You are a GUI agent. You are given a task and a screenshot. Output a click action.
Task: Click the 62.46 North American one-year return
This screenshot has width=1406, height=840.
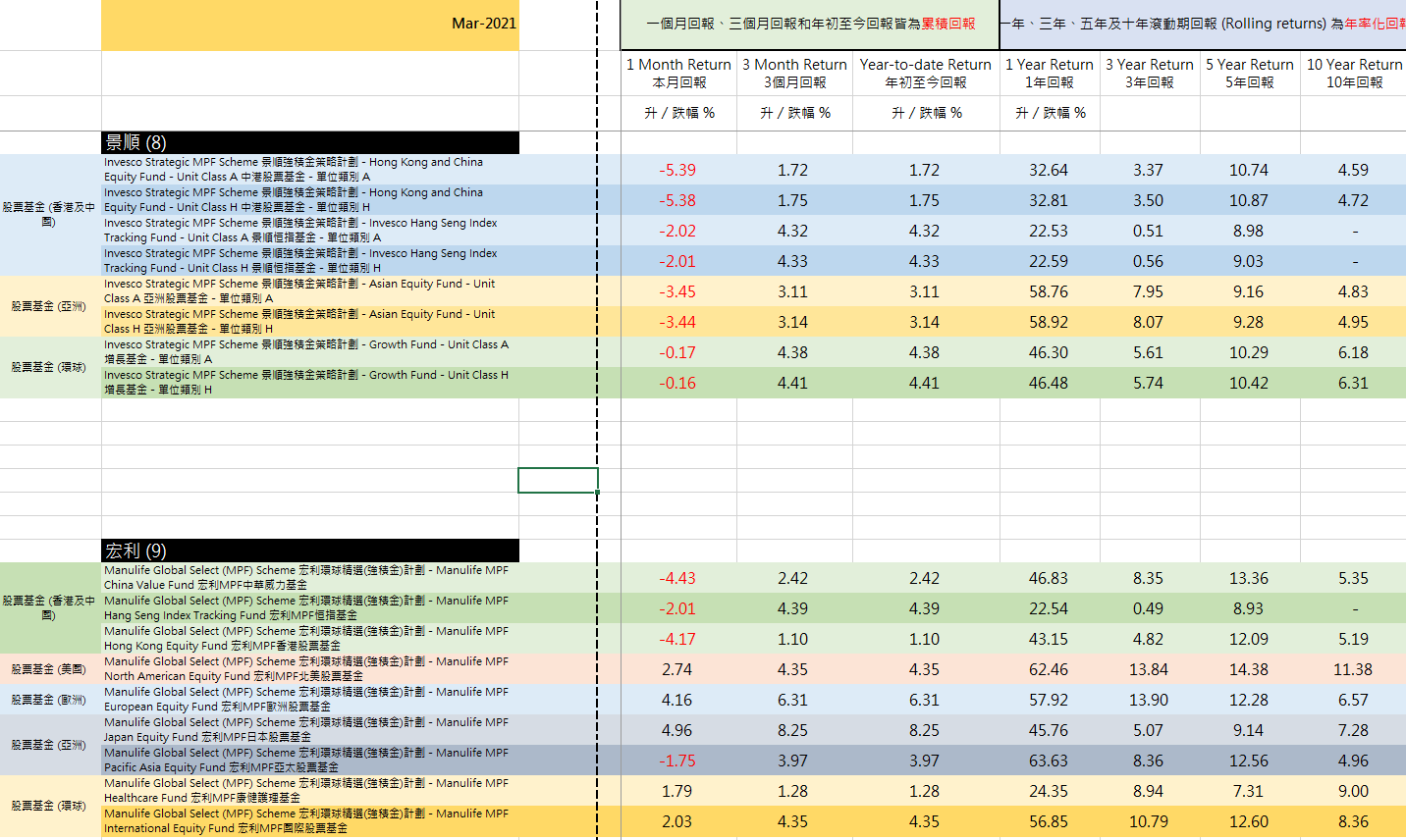(1049, 669)
